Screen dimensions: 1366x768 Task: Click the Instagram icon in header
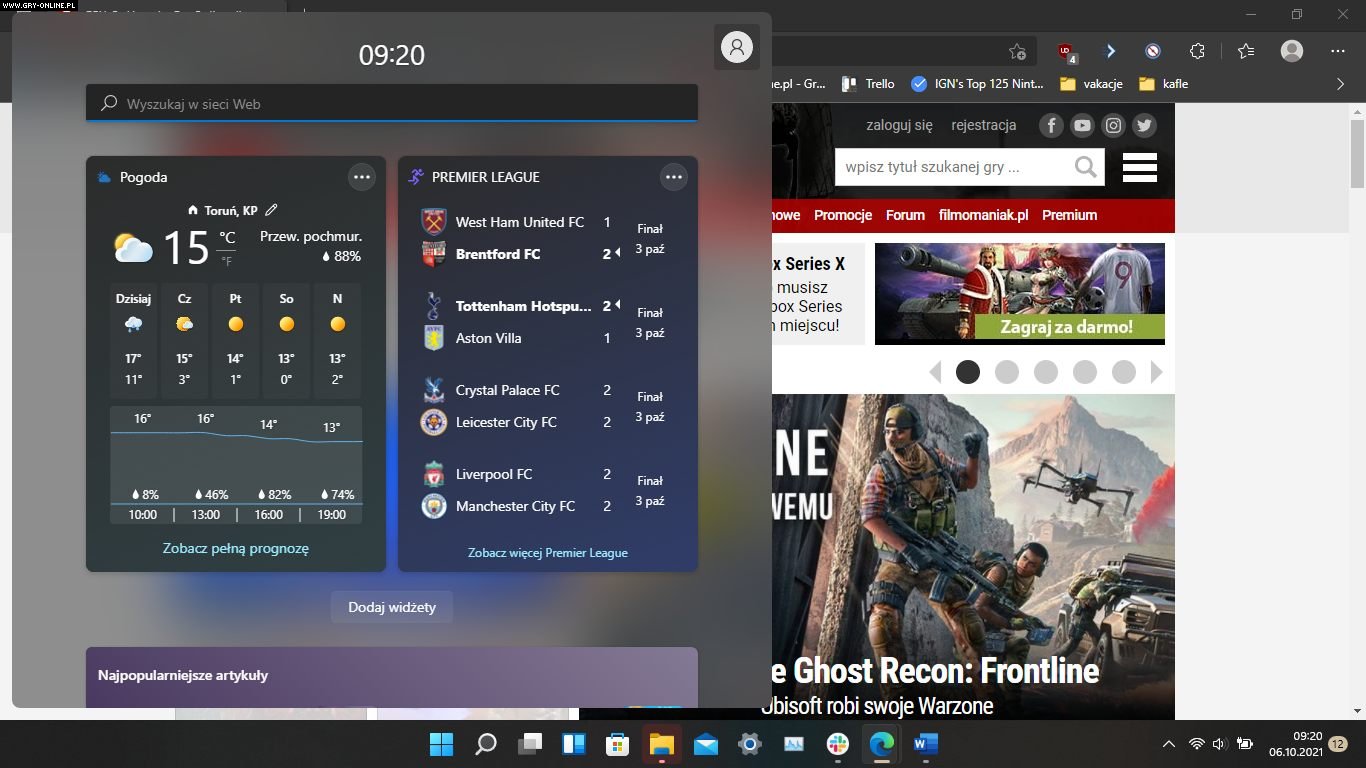[x=1113, y=125]
